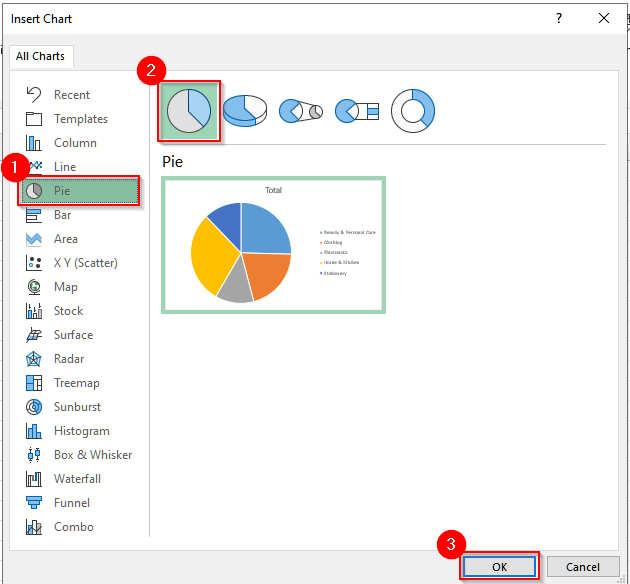This screenshot has width=630, height=584.
Task: Choose the Sunburst chart type
Action: [77, 407]
